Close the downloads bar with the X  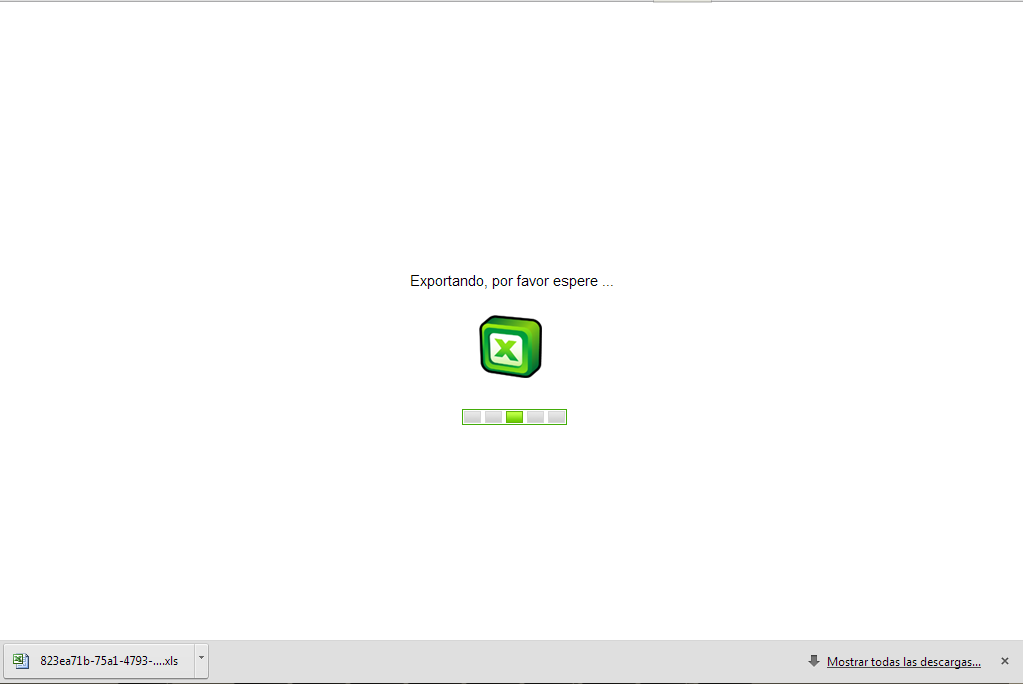[1004, 661]
